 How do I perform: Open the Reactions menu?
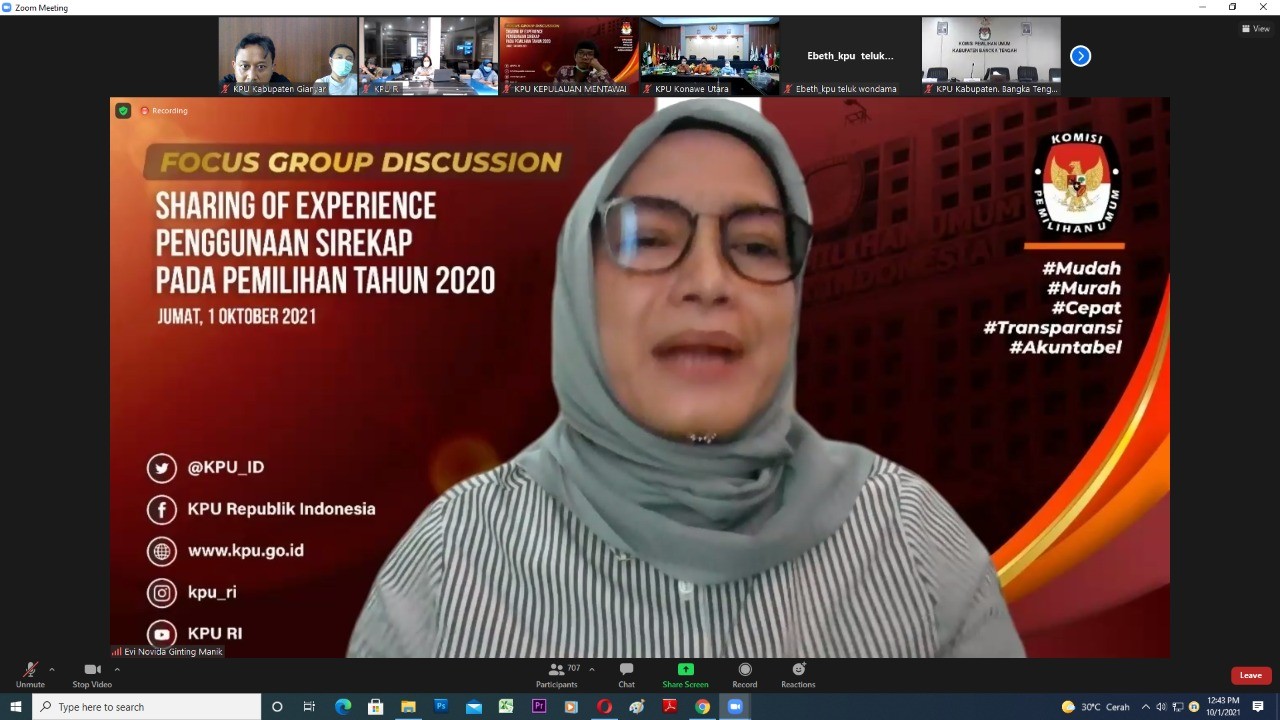[798, 675]
